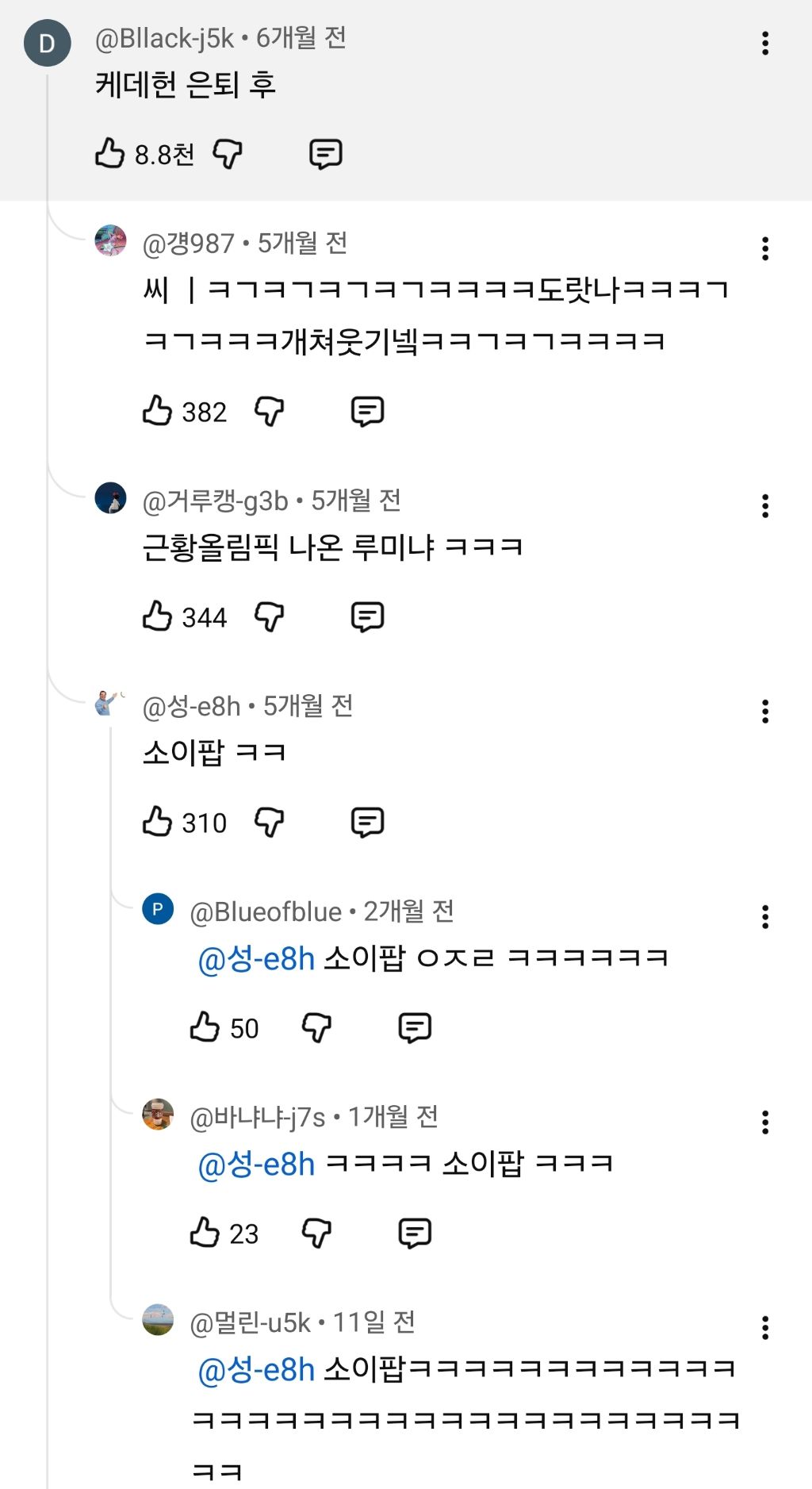Open more options for @걩987 comment

coord(765,248)
